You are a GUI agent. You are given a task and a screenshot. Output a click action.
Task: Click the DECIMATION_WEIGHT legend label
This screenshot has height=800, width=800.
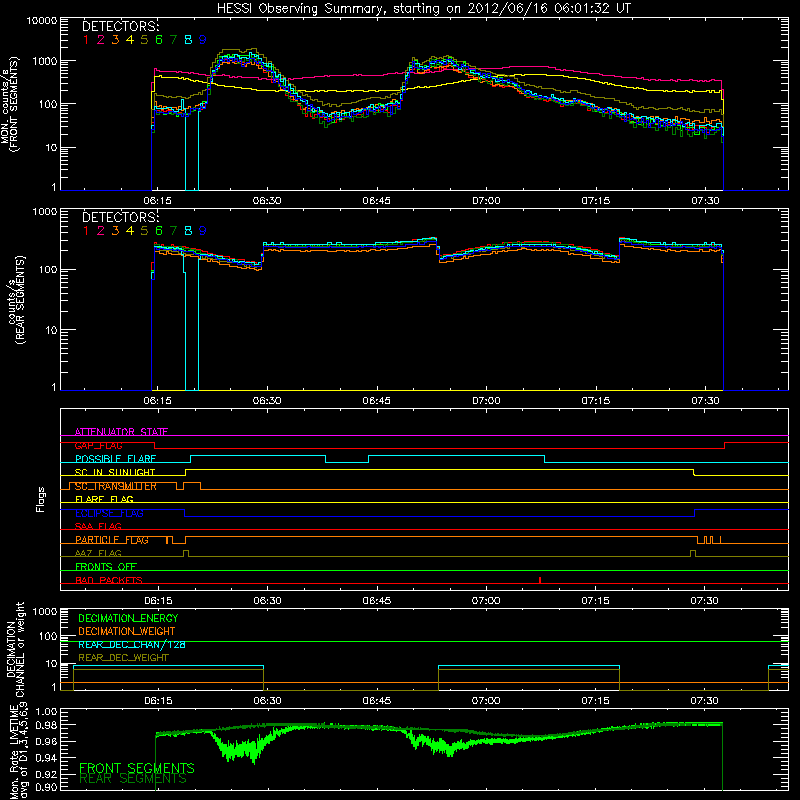click(x=127, y=631)
